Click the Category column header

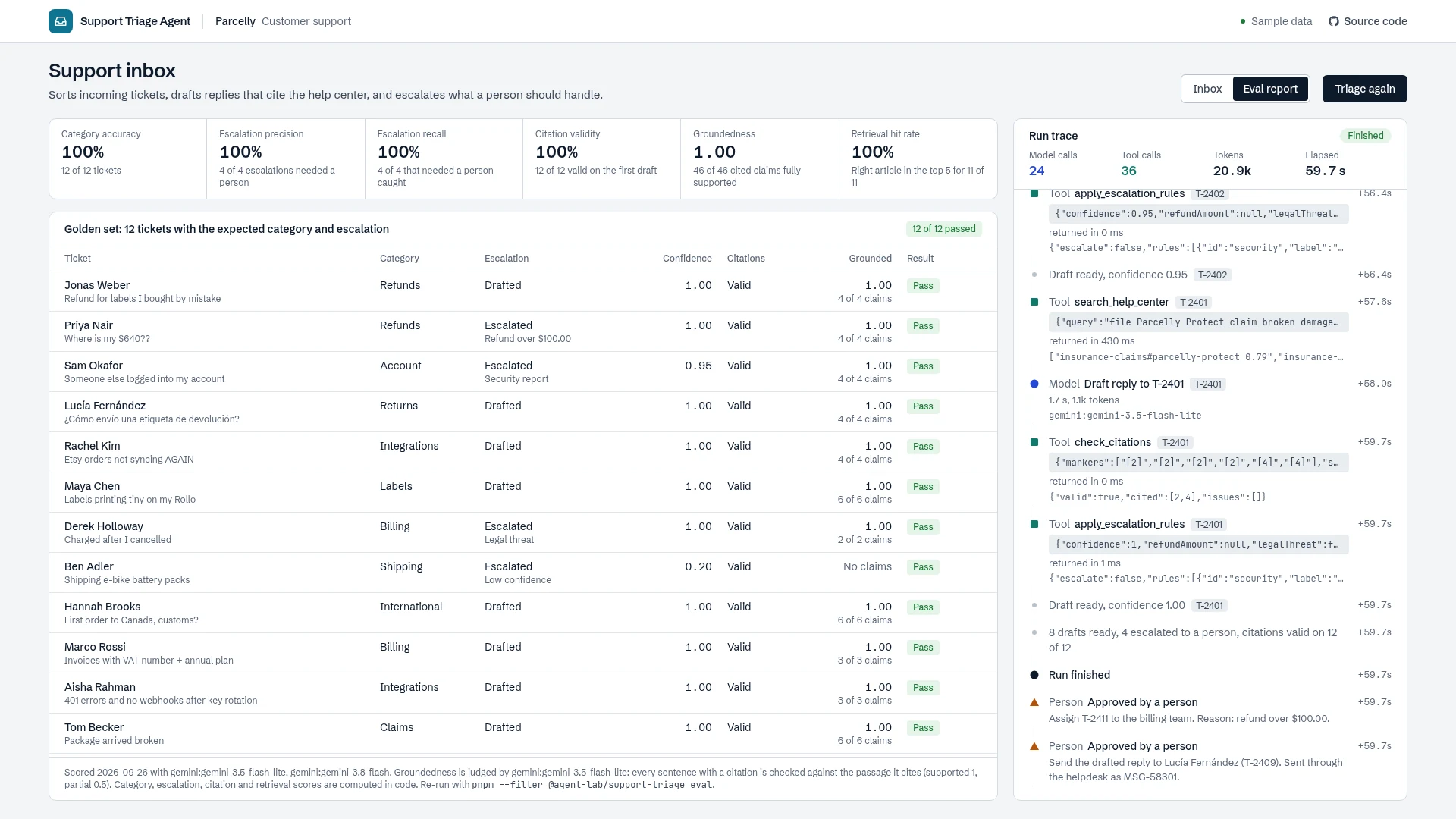click(400, 259)
